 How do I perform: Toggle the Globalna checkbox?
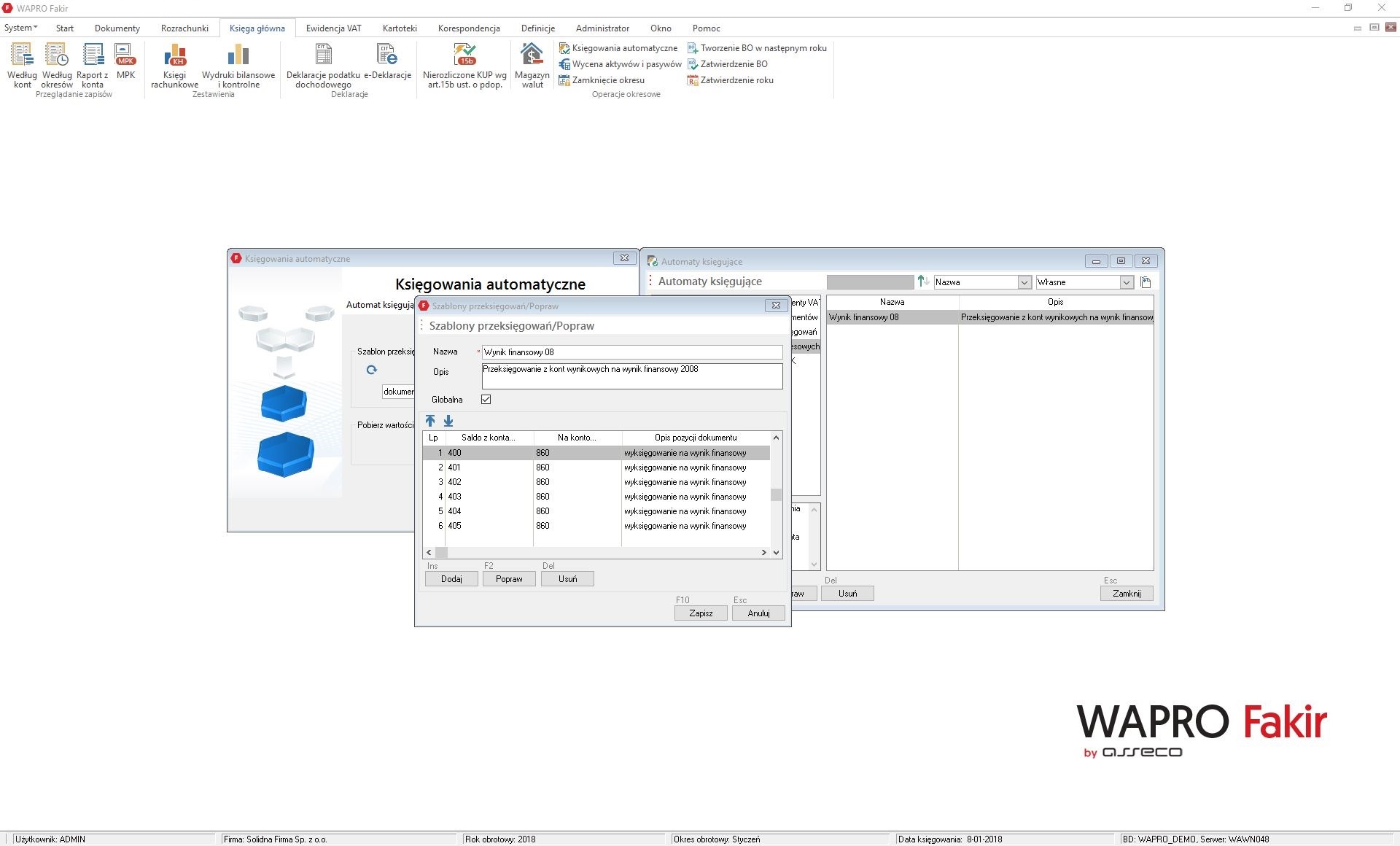click(486, 400)
